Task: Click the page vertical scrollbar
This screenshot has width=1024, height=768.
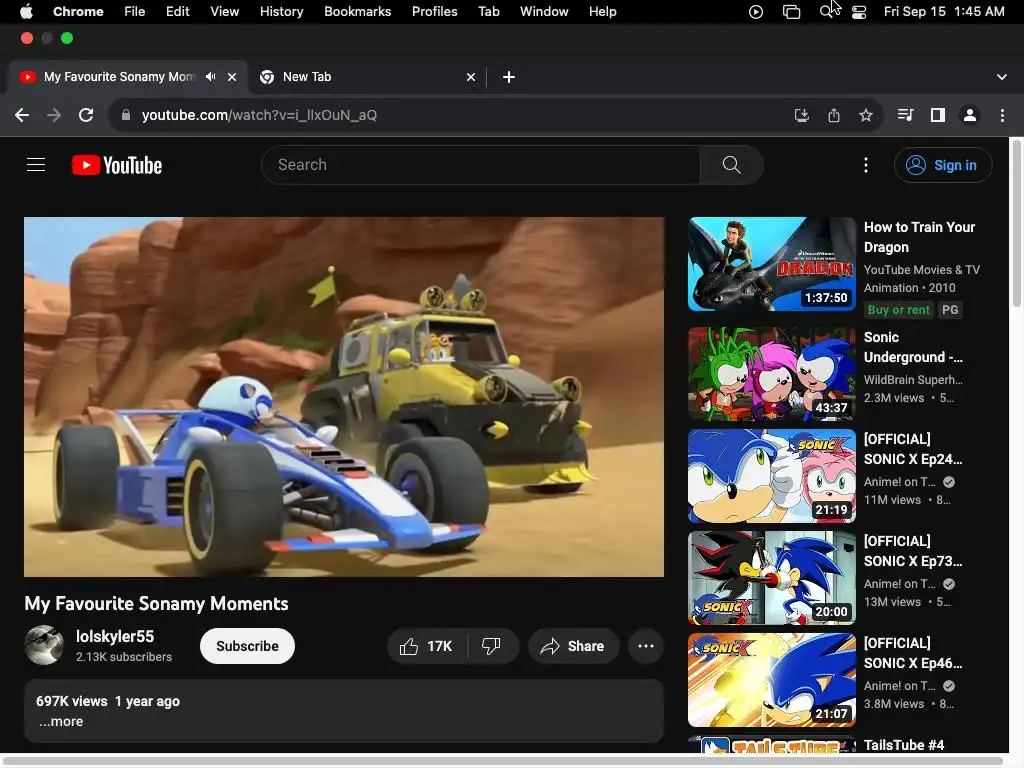Action: pyautogui.click(x=1017, y=222)
